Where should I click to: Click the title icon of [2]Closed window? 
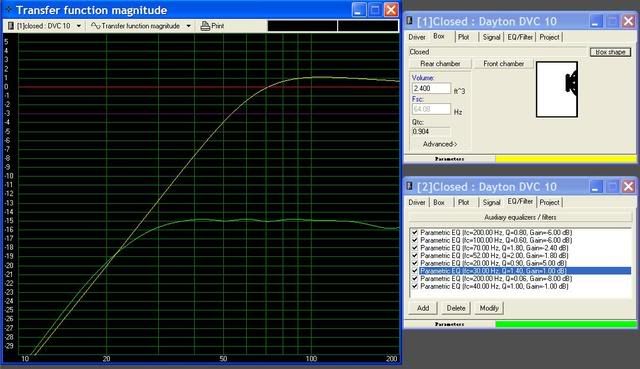(409, 186)
